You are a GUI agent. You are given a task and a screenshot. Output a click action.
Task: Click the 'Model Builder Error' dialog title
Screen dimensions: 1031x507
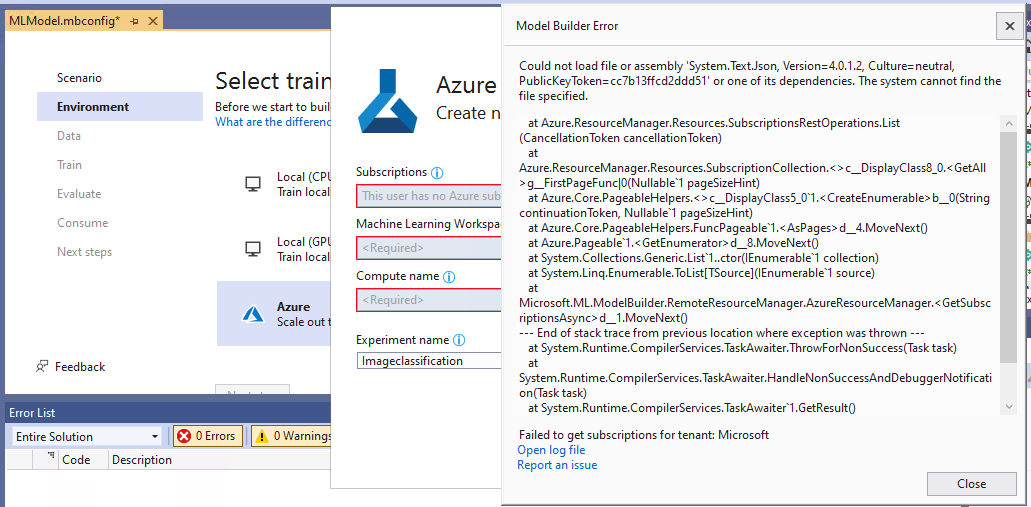click(x=567, y=26)
